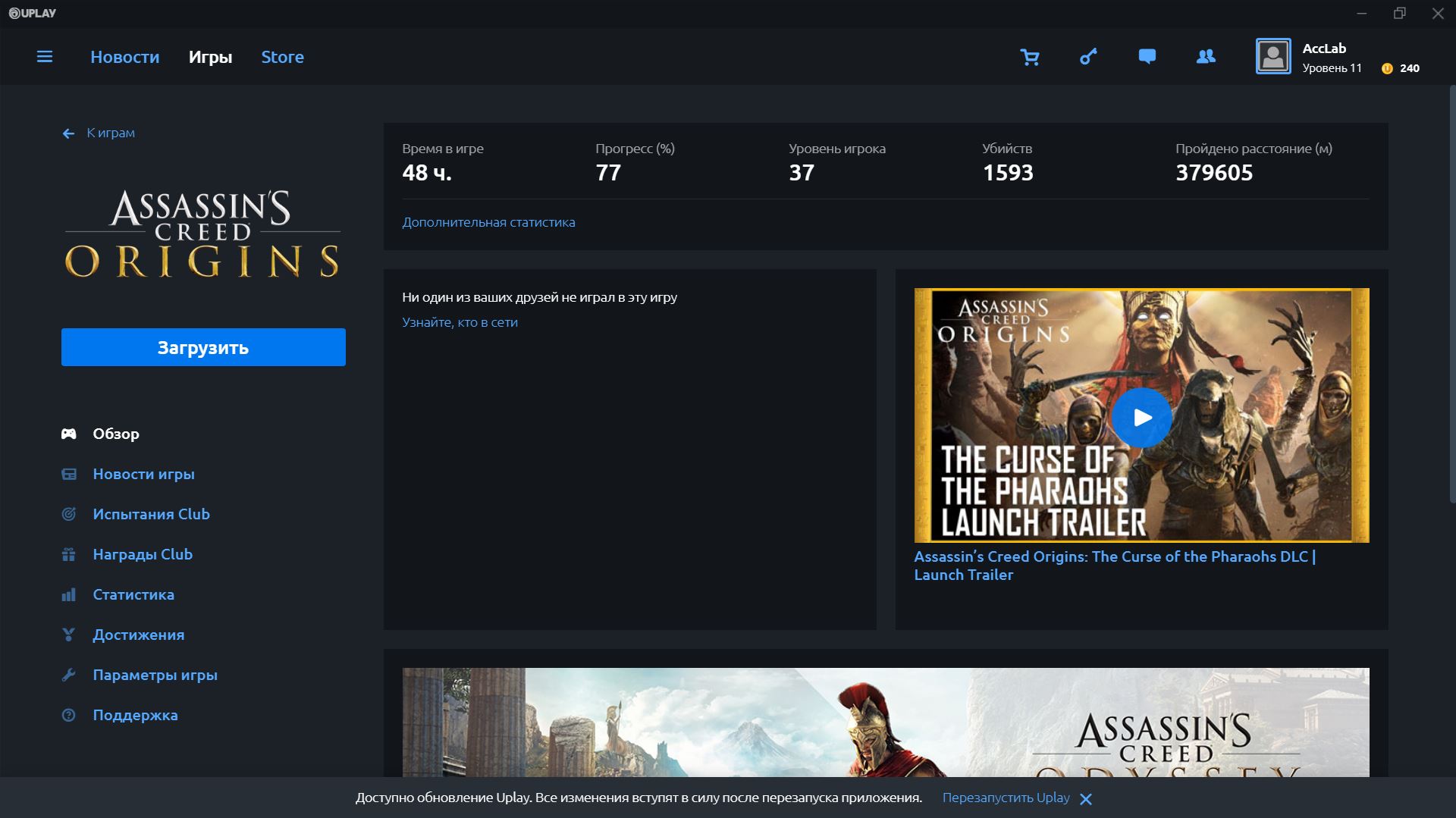The width and height of the screenshot is (1456, 818).
Task: Open Испытания Club section
Action: pos(152,514)
